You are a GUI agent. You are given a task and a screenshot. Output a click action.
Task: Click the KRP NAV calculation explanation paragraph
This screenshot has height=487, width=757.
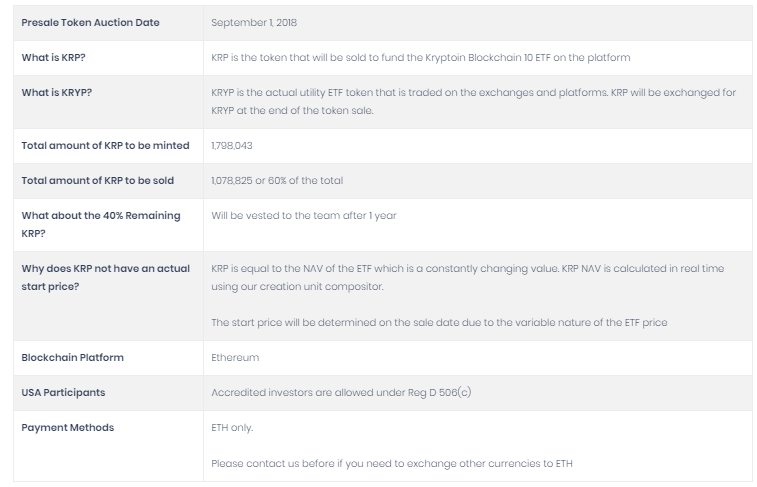pyautogui.click(x=467, y=278)
